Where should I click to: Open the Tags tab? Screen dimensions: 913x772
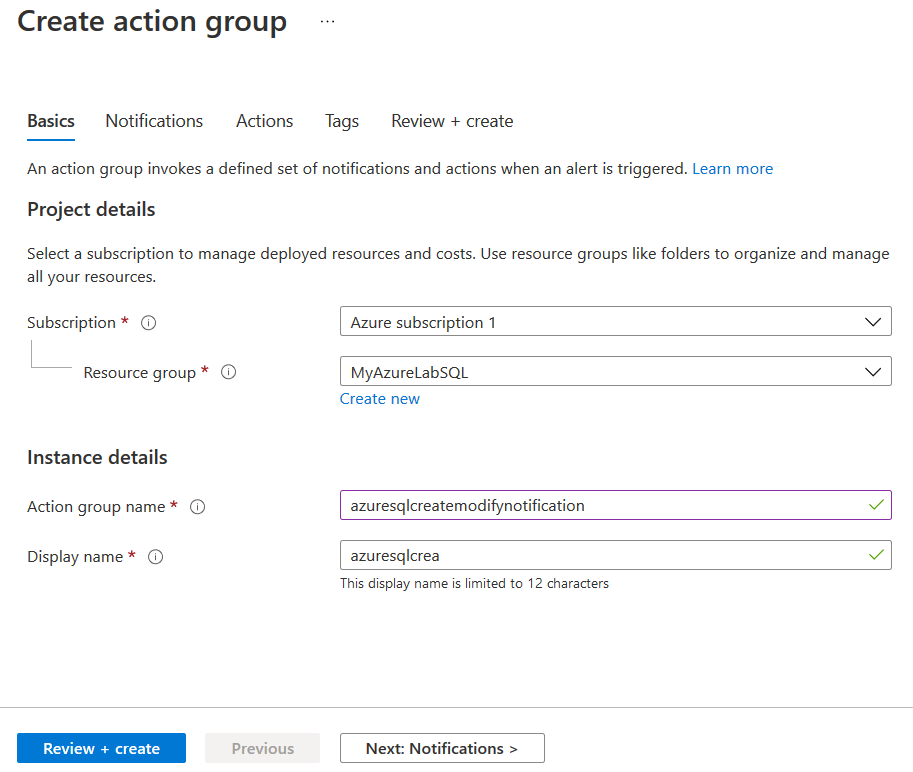[341, 121]
